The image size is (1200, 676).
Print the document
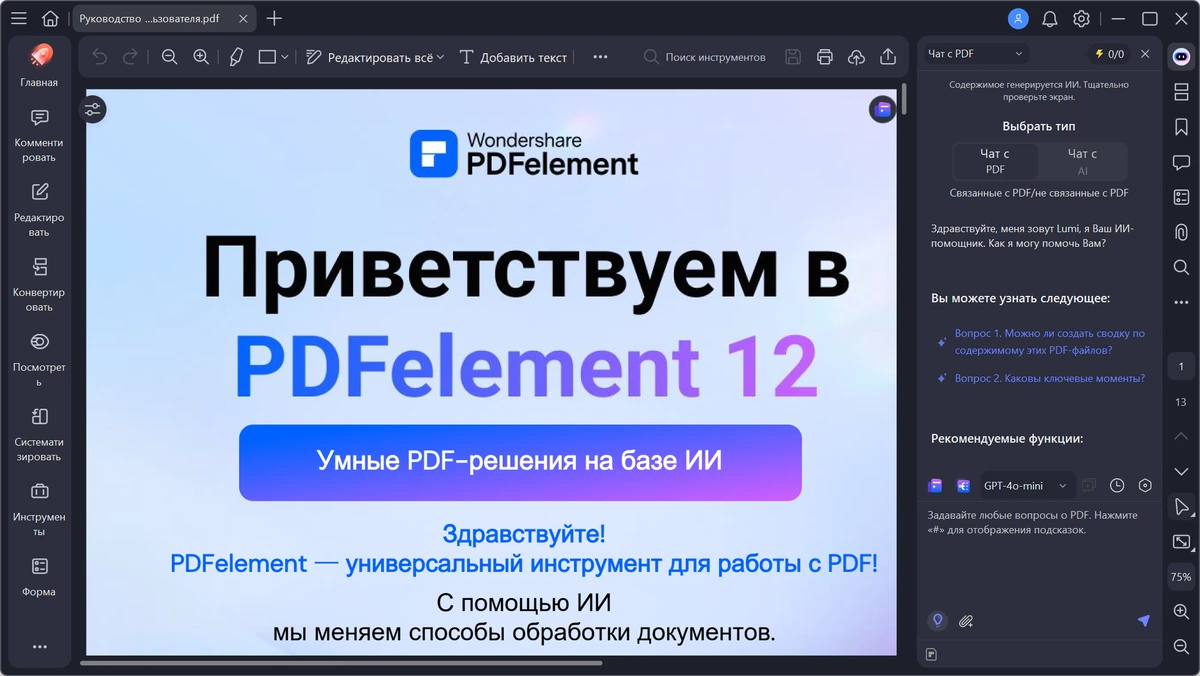824,57
